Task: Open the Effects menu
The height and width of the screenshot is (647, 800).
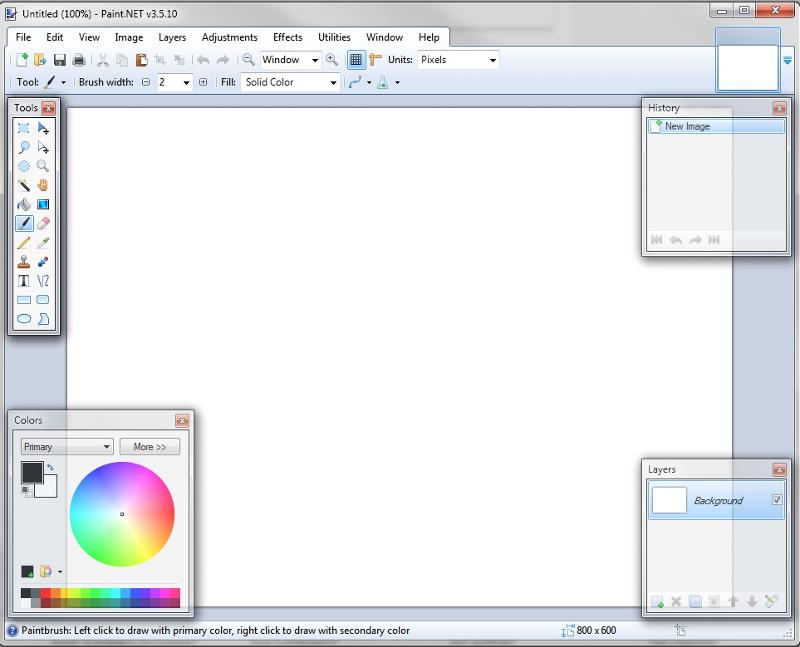Action: coord(288,37)
